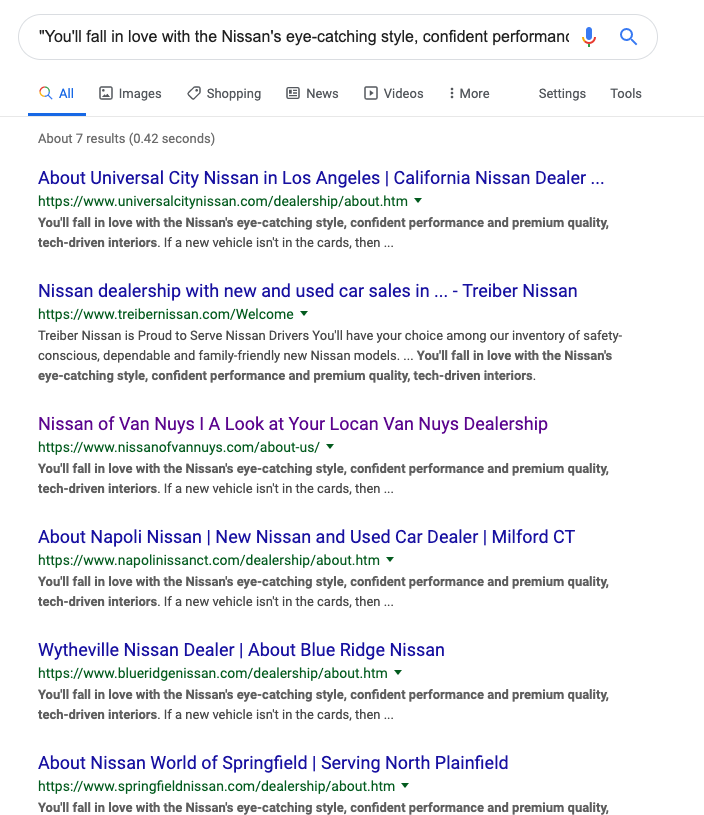Open the About Napoli Nissan result
The width and height of the screenshot is (704, 815).
(x=306, y=537)
